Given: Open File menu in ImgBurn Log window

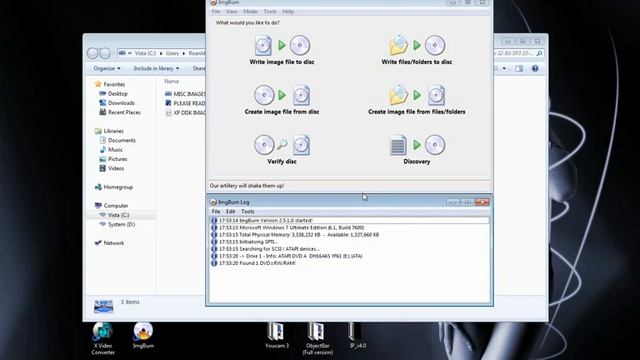Looking at the screenshot, I should click(x=216, y=211).
